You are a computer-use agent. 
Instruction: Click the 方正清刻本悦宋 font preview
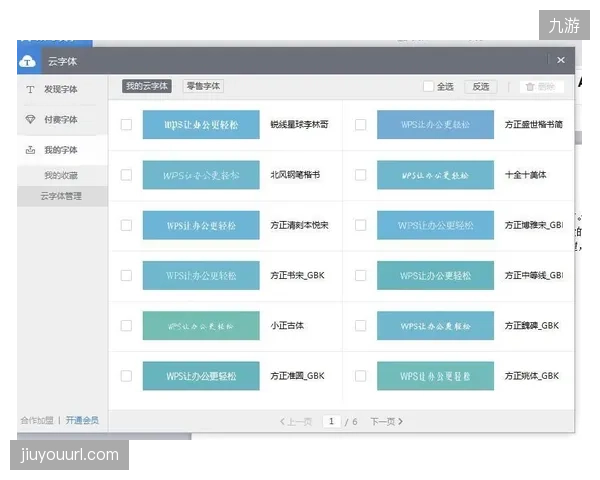point(201,225)
